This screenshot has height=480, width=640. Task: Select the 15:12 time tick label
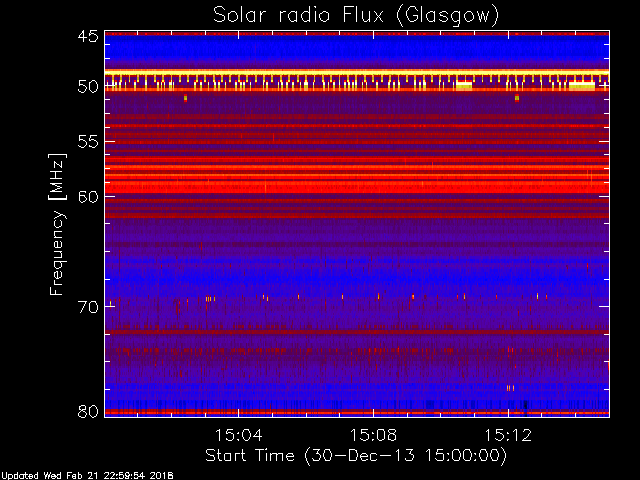tap(507, 435)
